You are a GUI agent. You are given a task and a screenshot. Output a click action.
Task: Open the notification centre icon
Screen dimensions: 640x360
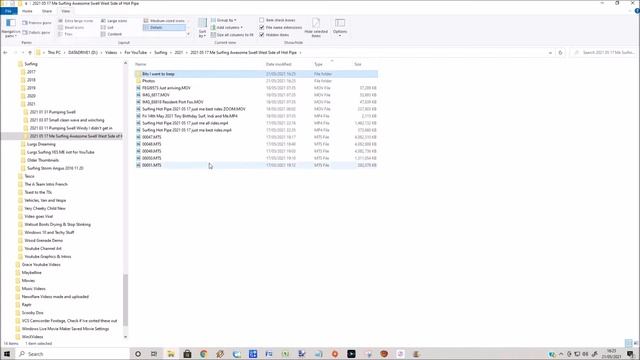pyautogui.click(x=631, y=354)
